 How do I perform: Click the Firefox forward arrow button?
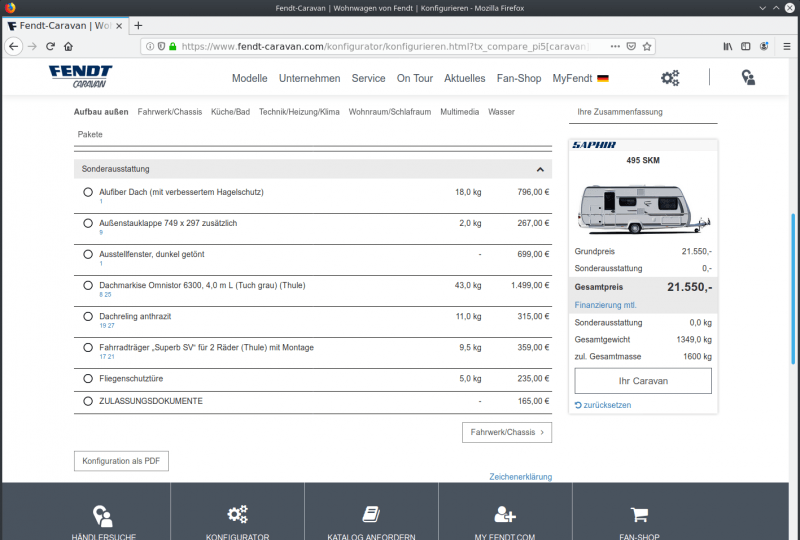pyautogui.click(x=32, y=46)
